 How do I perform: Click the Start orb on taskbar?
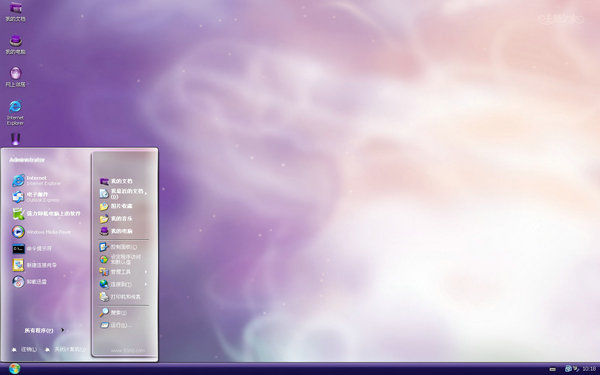click(x=15, y=369)
